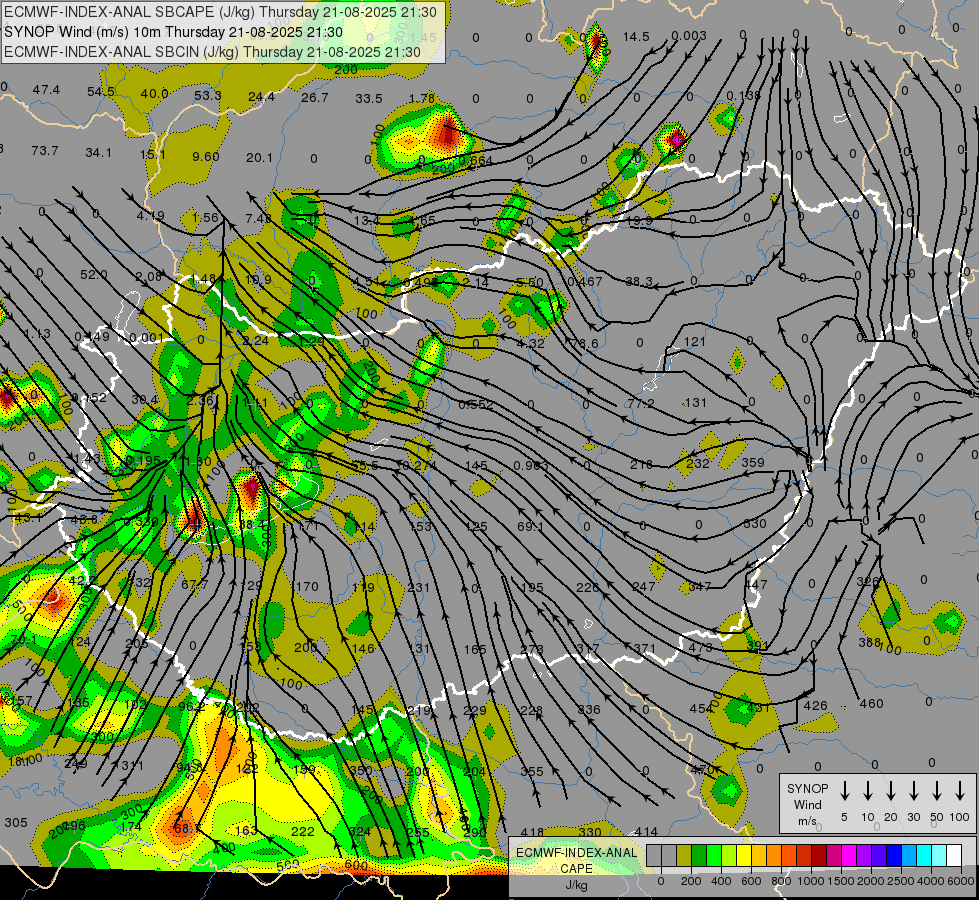Click the map value '473'

[701, 648]
